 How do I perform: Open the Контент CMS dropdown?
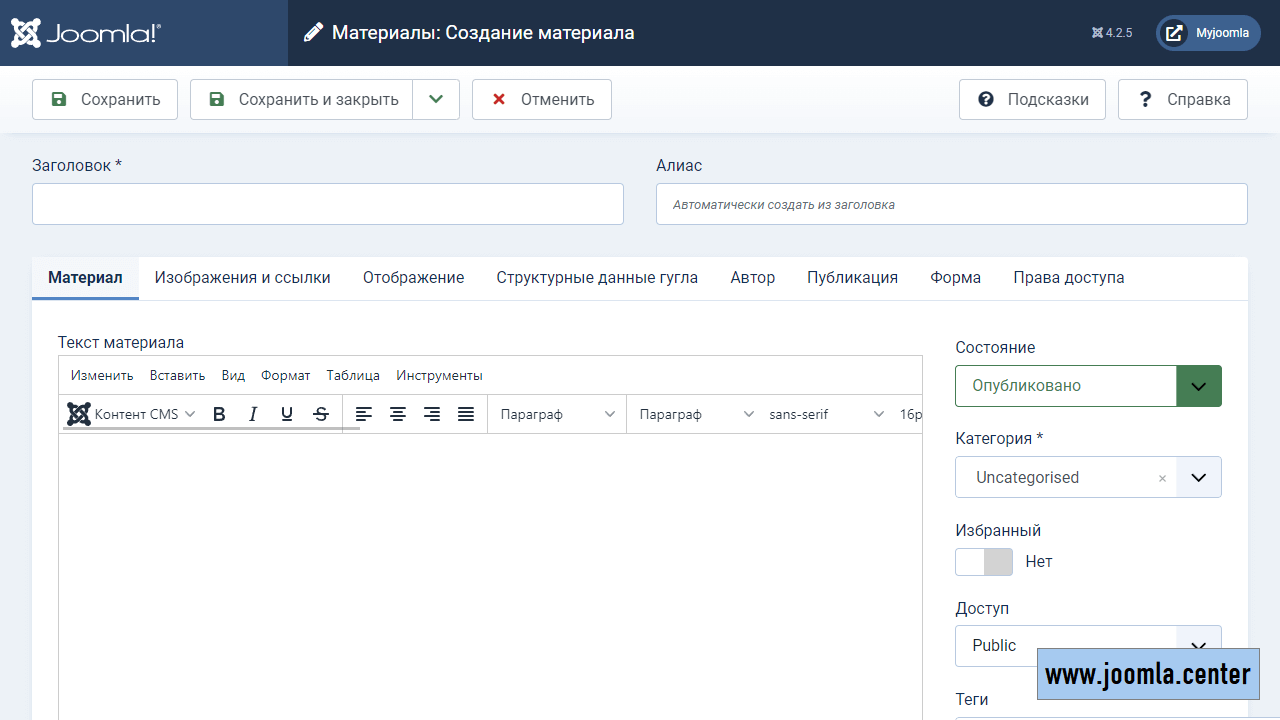[132, 414]
